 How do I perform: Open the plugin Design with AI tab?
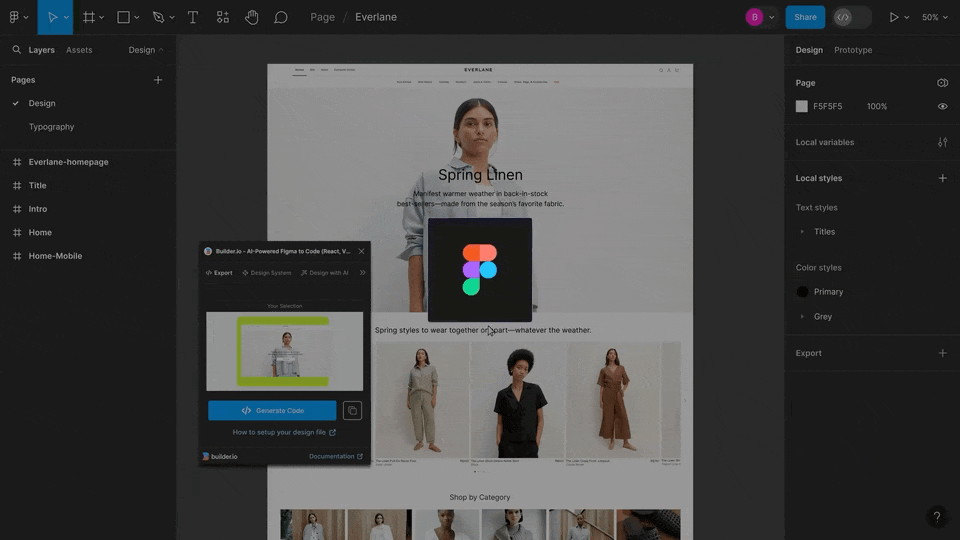pyautogui.click(x=324, y=272)
